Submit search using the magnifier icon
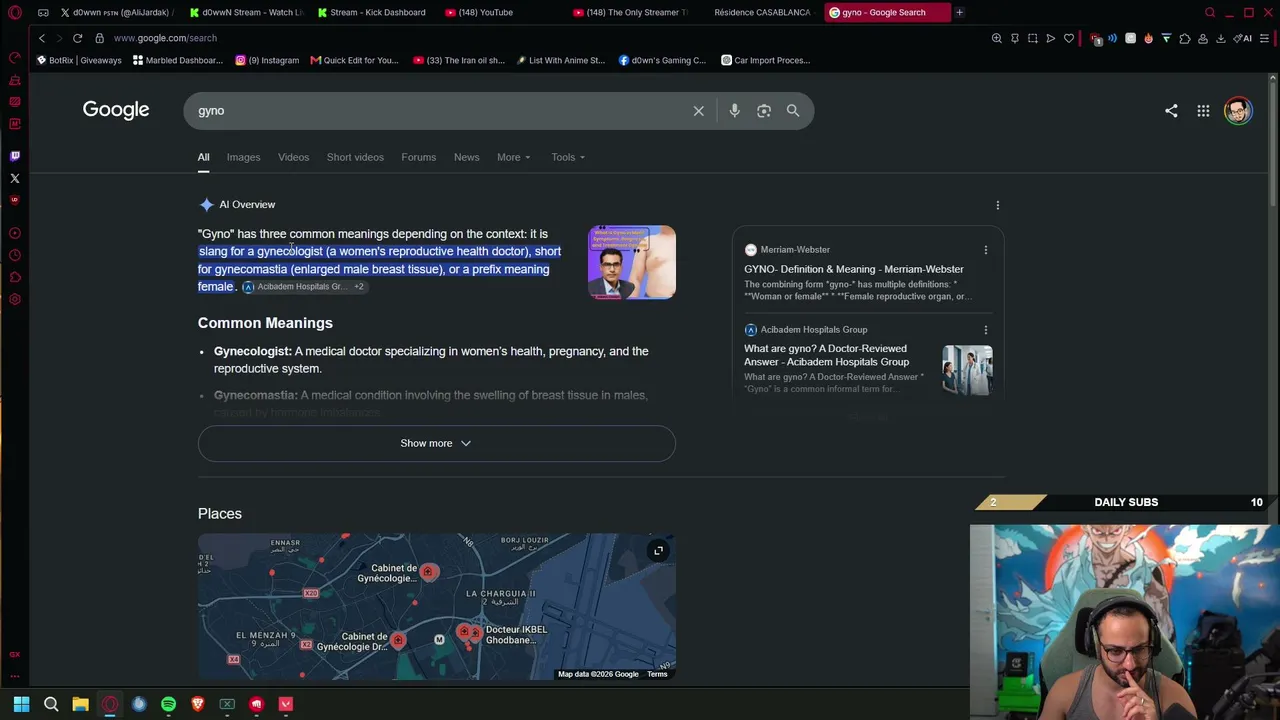This screenshot has height=720, width=1280. [793, 111]
